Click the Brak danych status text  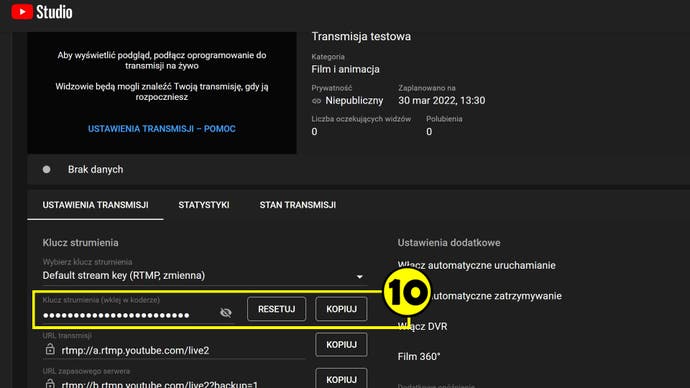click(95, 169)
